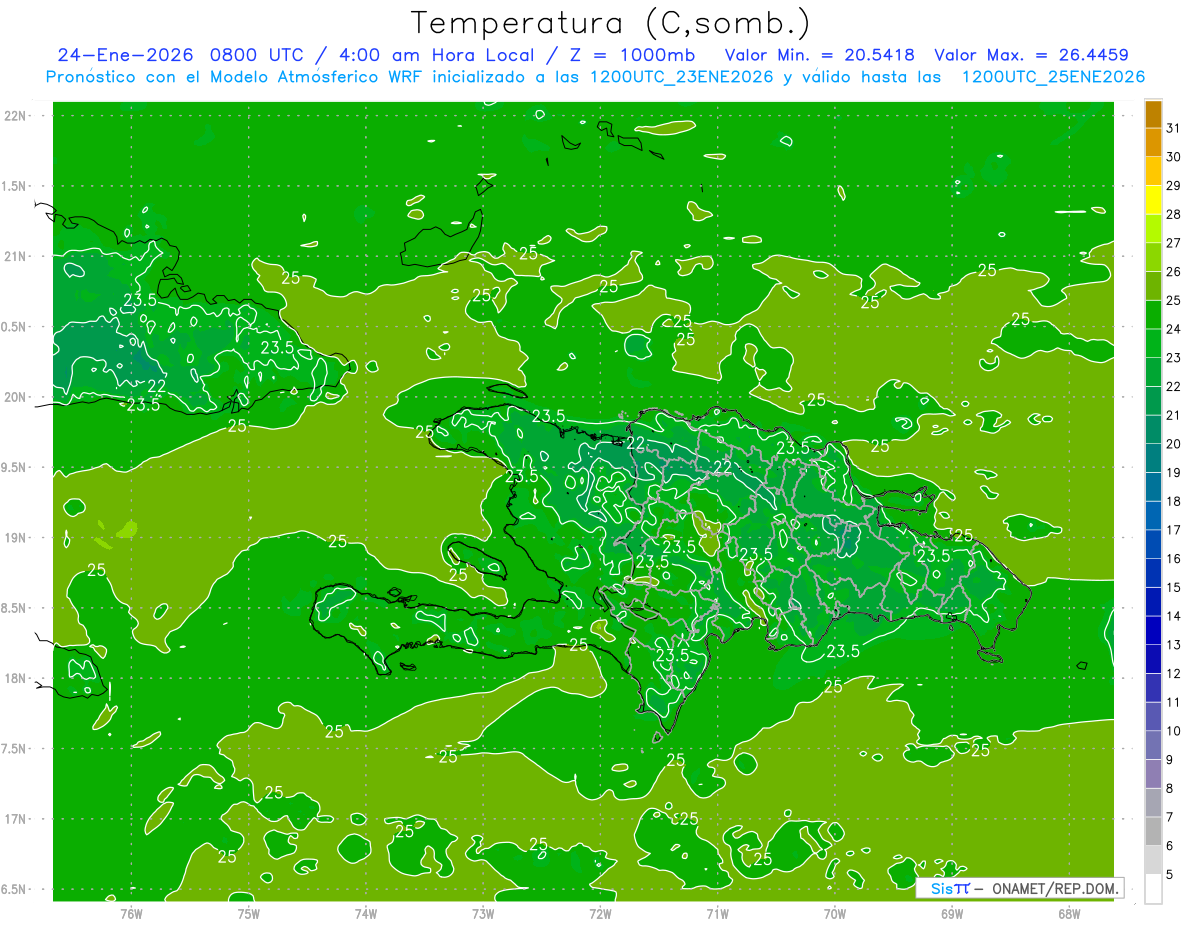
Task: Click the '20N' latitude axis label
Action: click(x=16, y=397)
